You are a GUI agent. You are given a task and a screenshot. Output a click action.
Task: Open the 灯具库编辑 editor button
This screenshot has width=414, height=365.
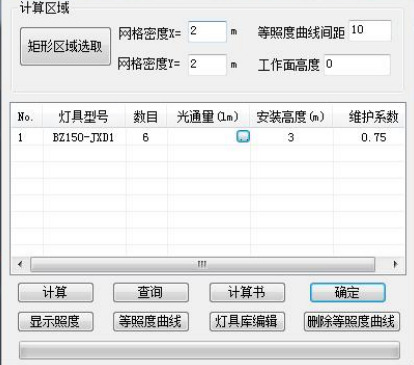tap(247, 322)
